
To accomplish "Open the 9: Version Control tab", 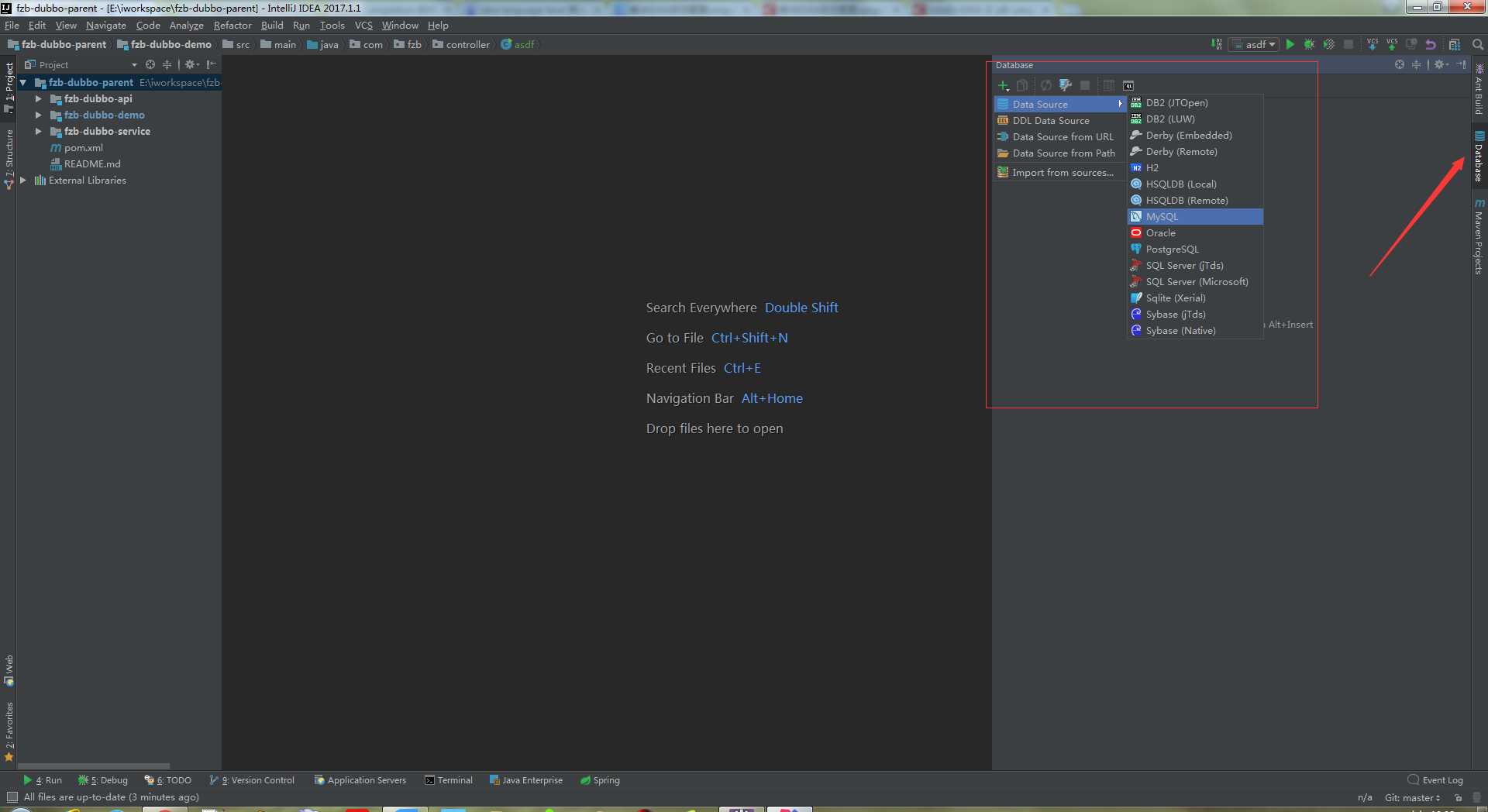I will pos(252,780).
